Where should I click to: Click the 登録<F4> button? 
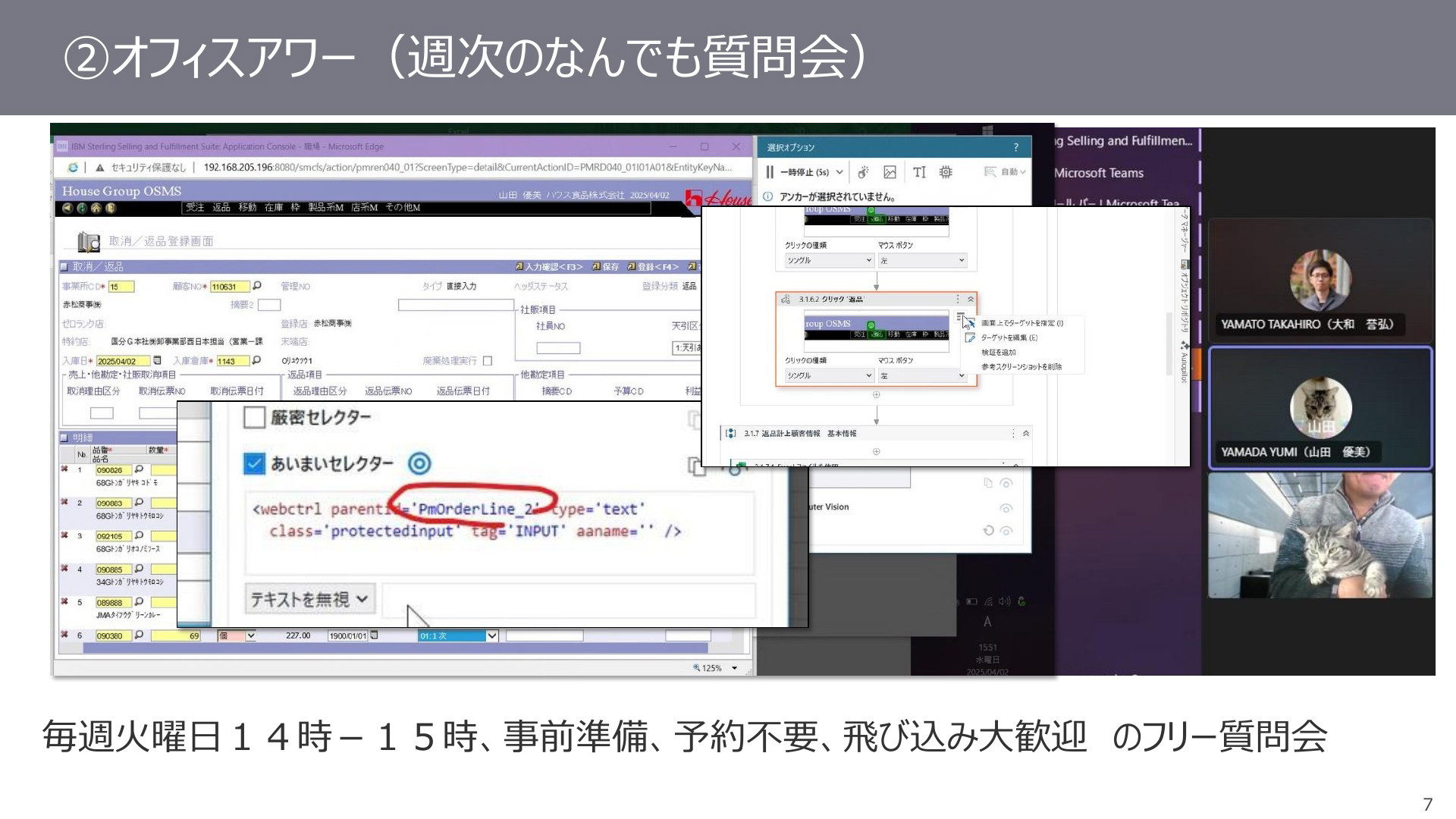click(653, 267)
